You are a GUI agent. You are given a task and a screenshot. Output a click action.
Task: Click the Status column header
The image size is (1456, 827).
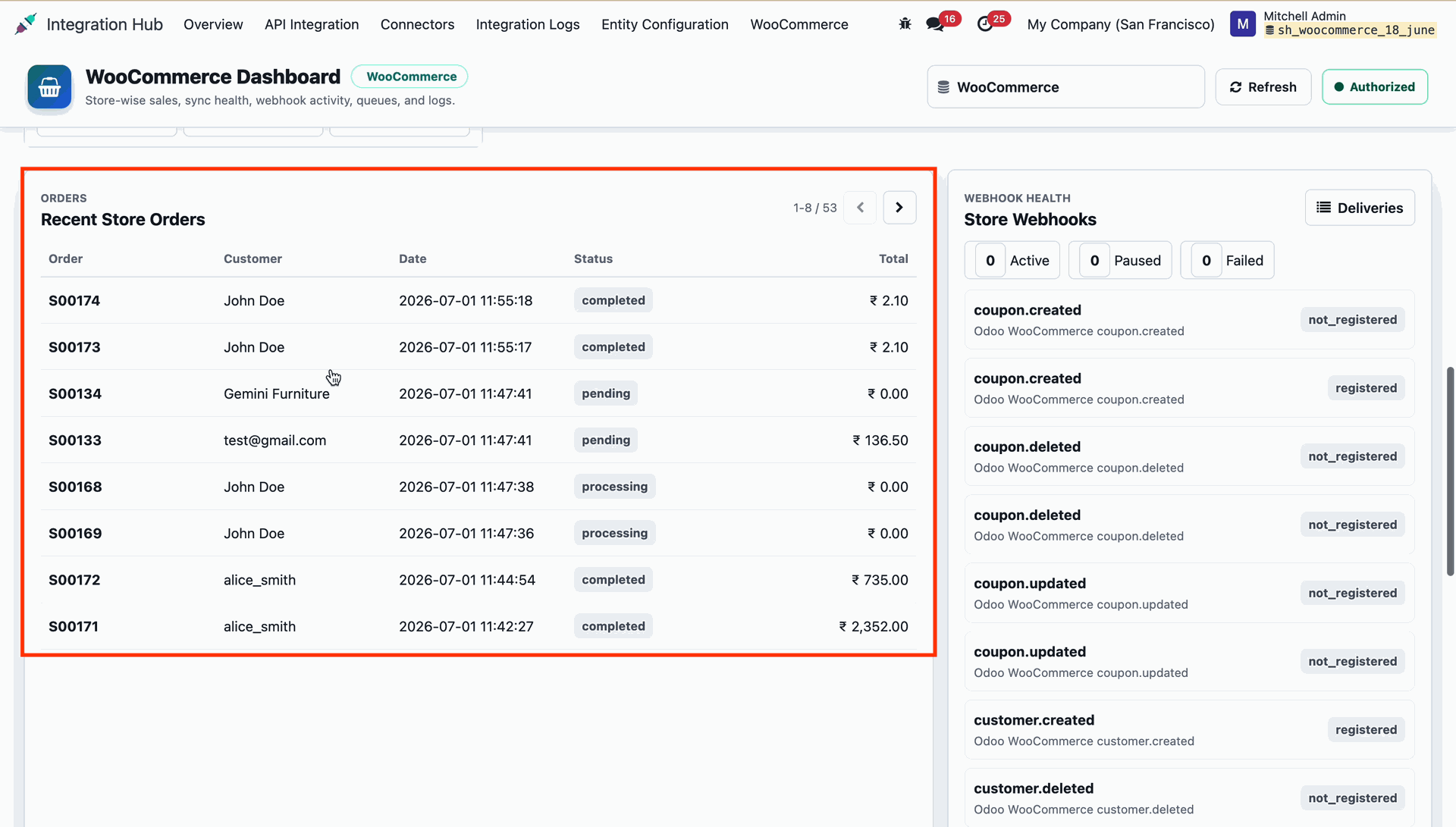593,258
